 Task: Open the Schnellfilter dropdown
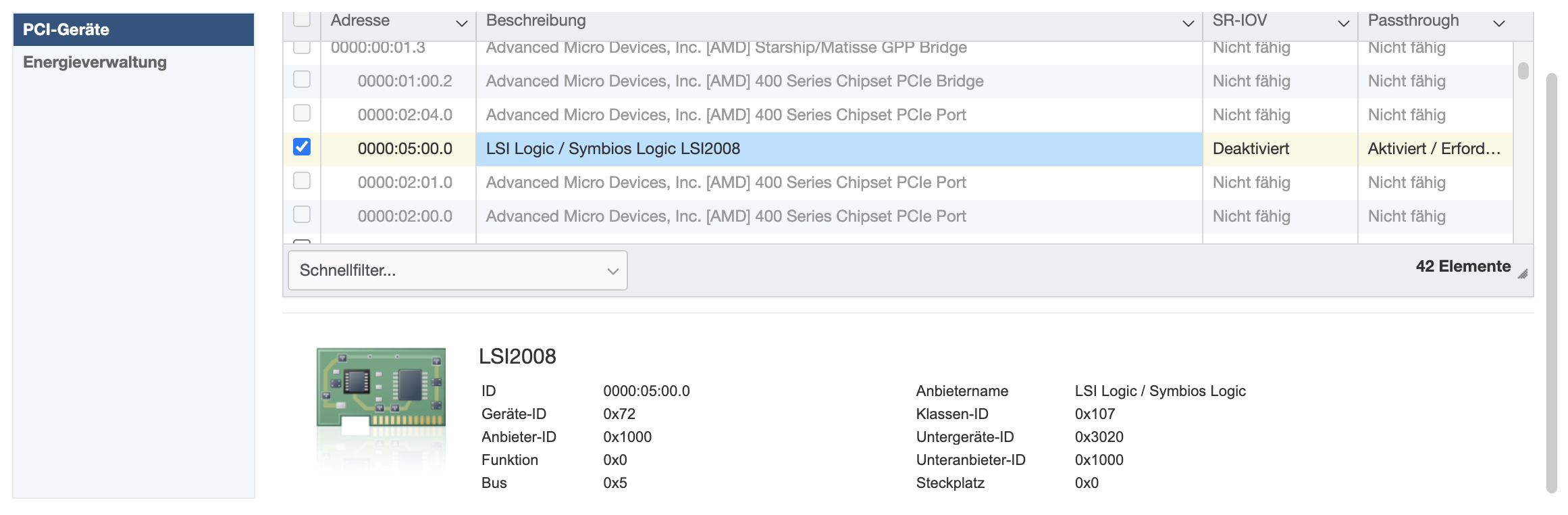[x=457, y=270]
